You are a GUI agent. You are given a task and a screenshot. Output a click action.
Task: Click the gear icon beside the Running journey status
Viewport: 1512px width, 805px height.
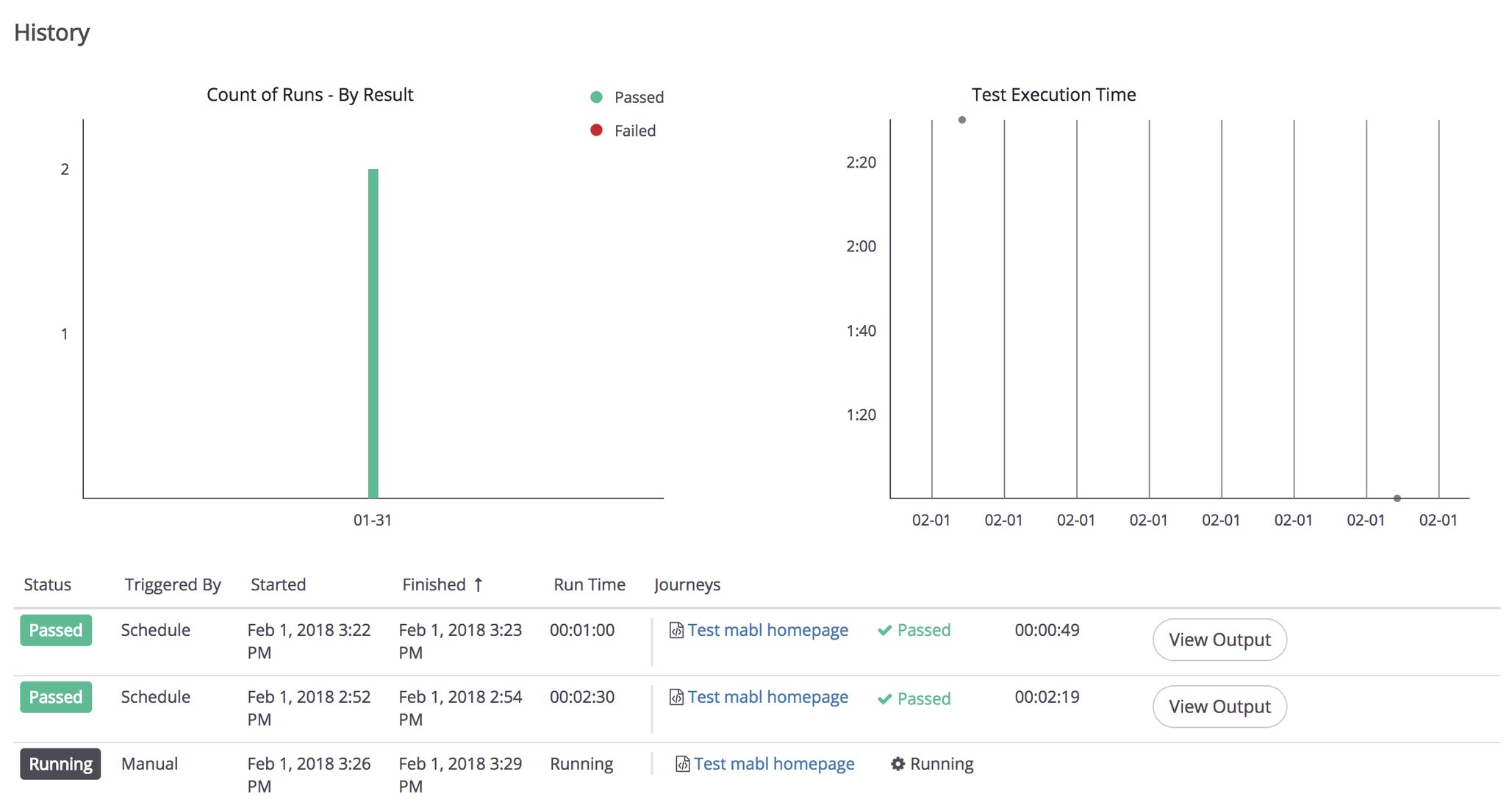coord(897,765)
